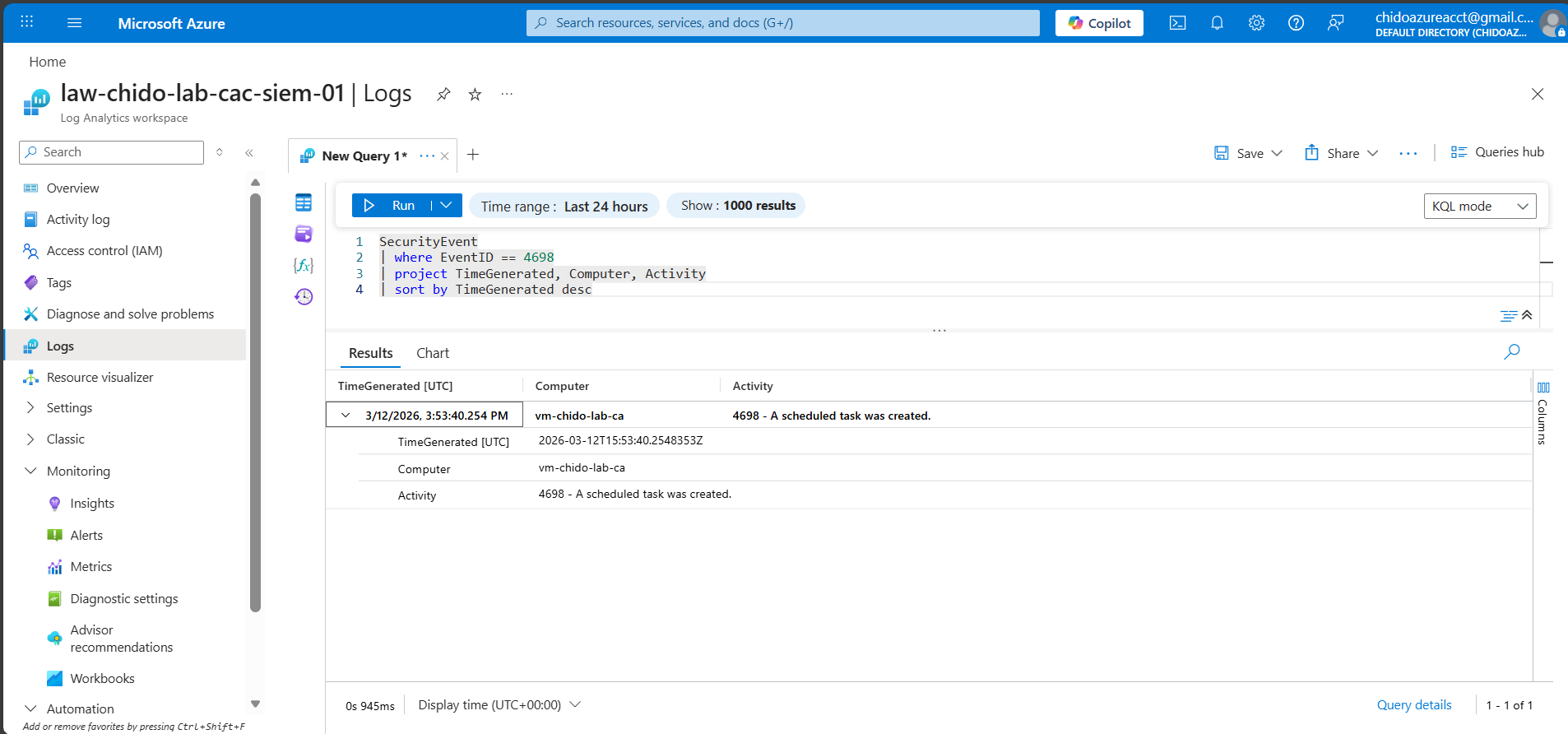Add to favorites with star icon

(x=475, y=94)
